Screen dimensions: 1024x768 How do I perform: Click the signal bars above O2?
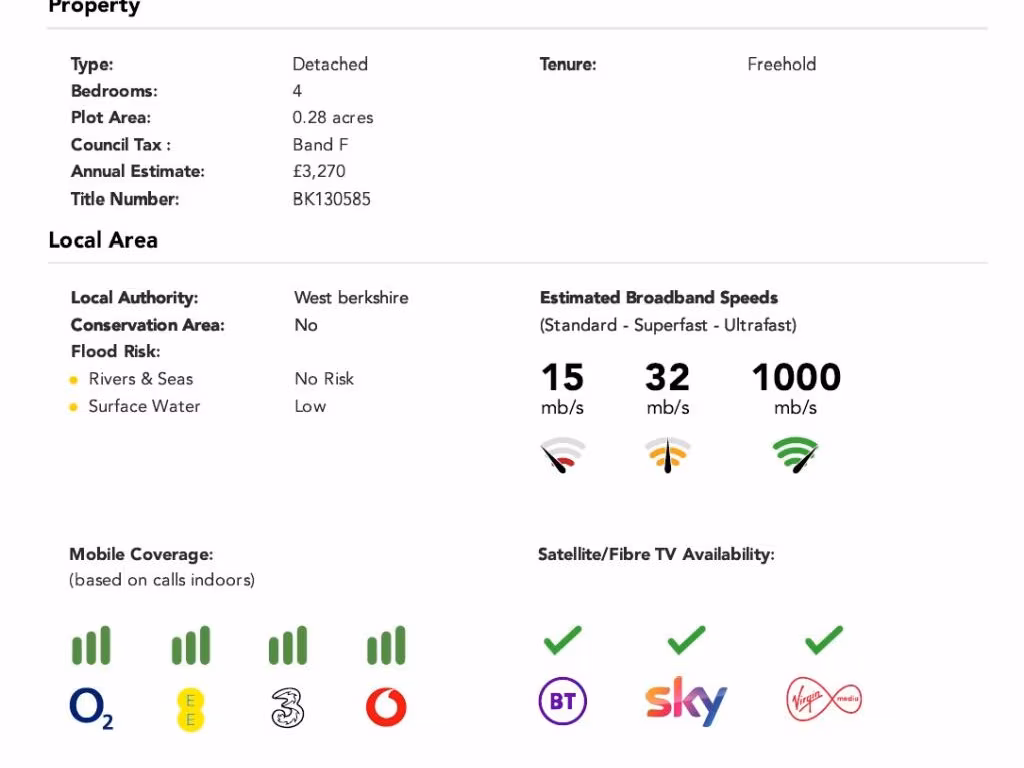pyautogui.click(x=91, y=646)
